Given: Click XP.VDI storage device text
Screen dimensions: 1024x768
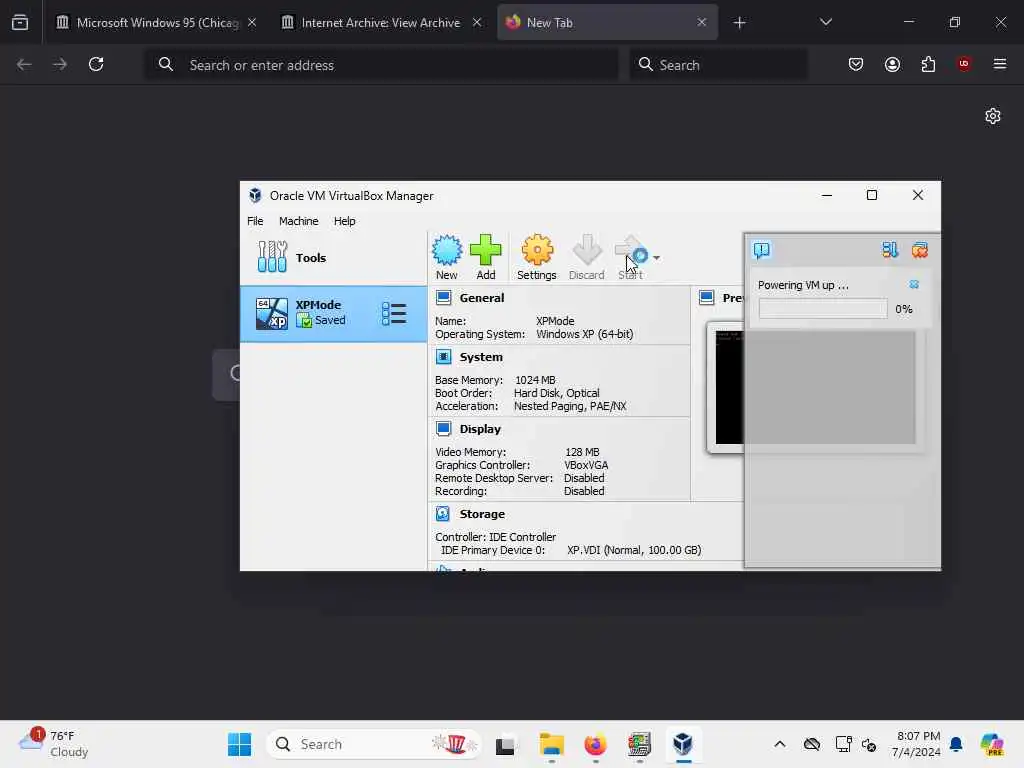Looking at the screenshot, I should click(634, 550).
